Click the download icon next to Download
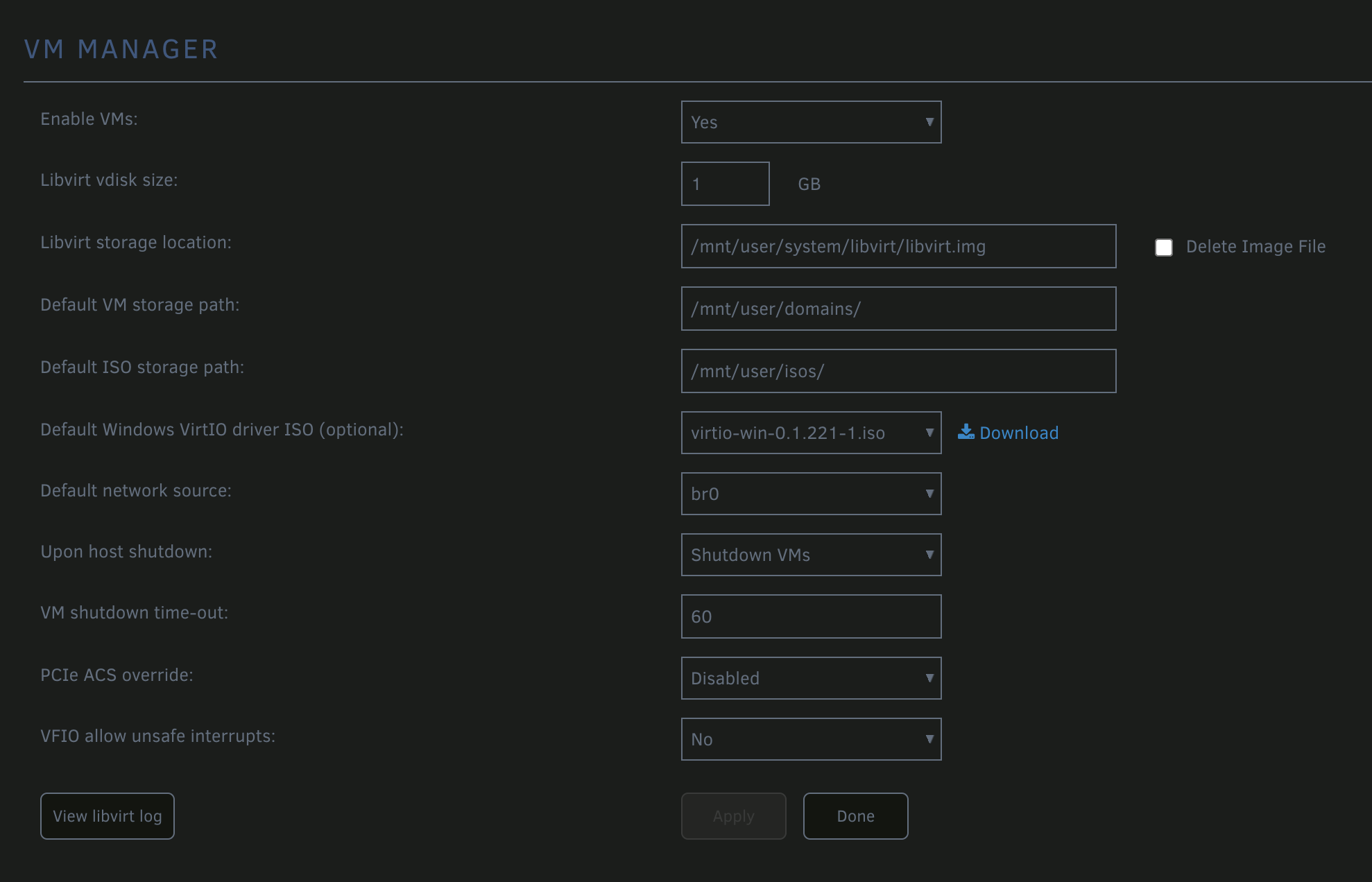The image size is (1372, 882). point(966,432)
